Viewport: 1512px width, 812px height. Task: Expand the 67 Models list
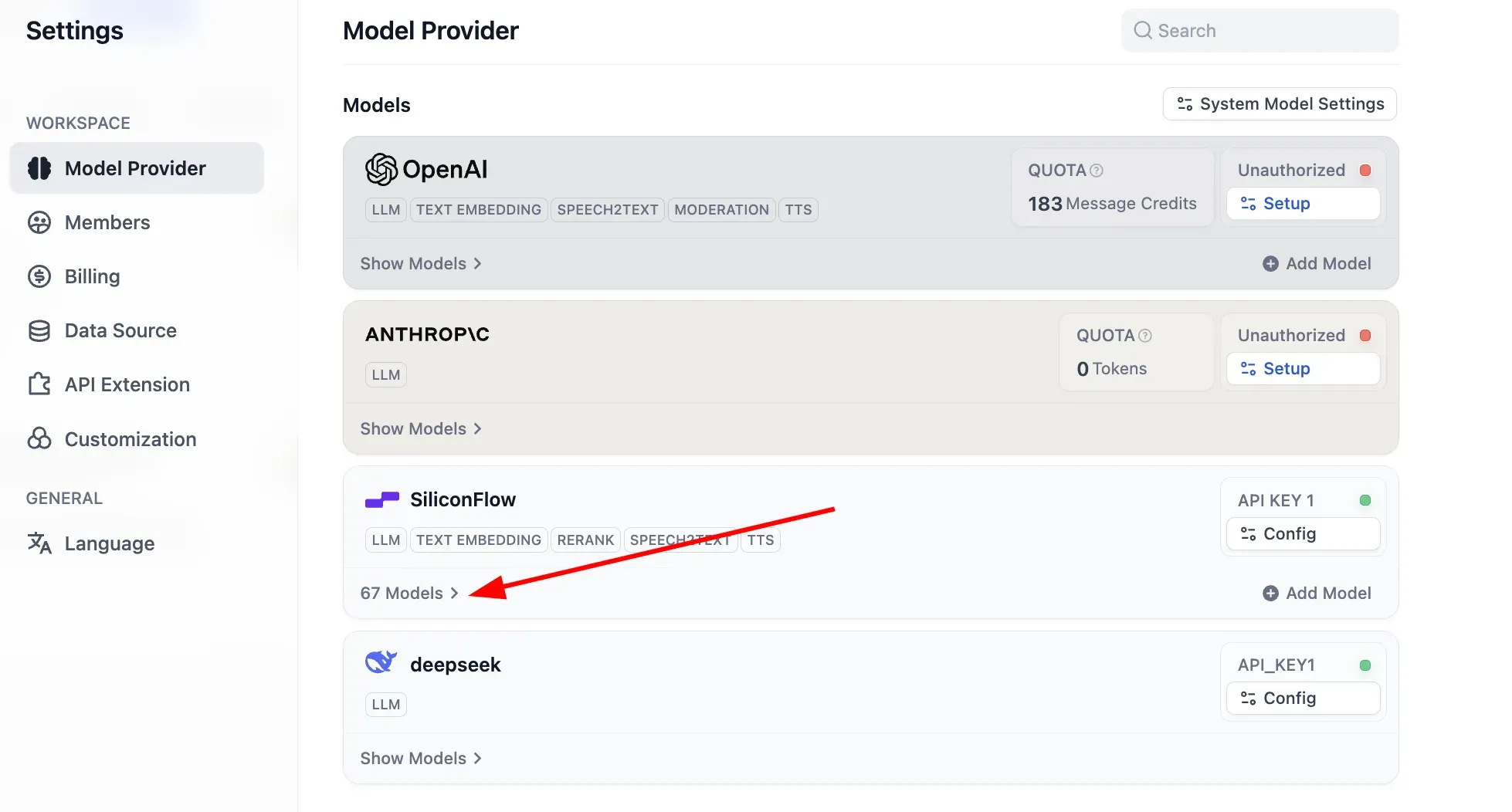[x=409, y=594]
